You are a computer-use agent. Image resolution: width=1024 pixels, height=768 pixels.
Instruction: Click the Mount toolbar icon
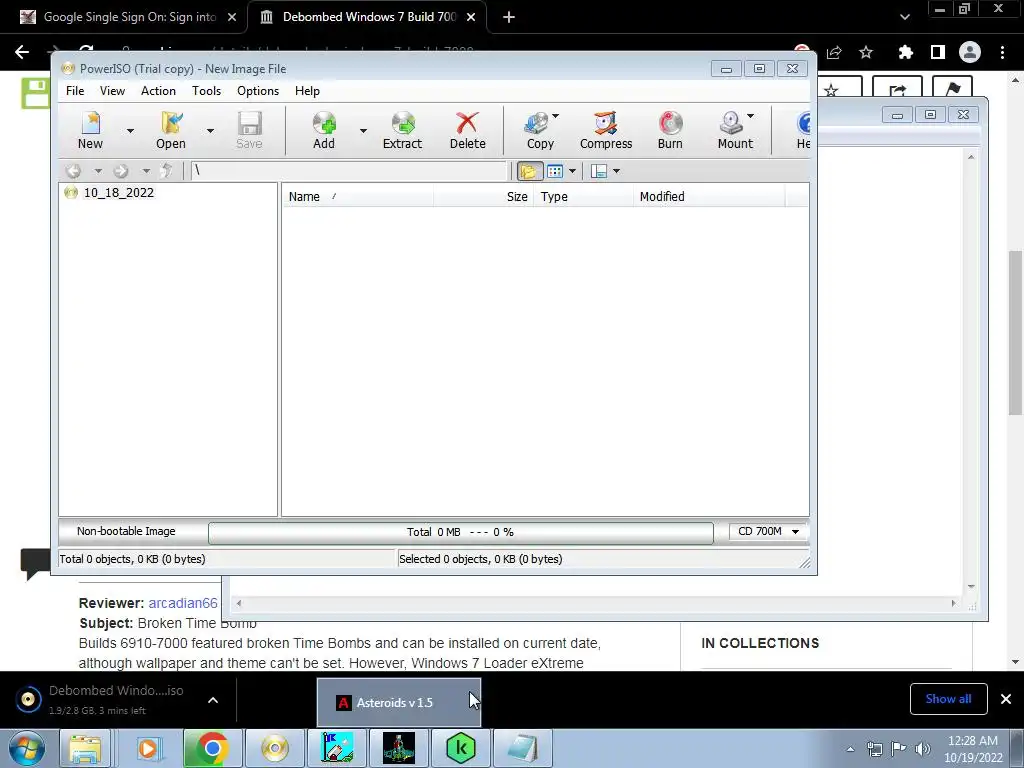(x=735, y=130)
